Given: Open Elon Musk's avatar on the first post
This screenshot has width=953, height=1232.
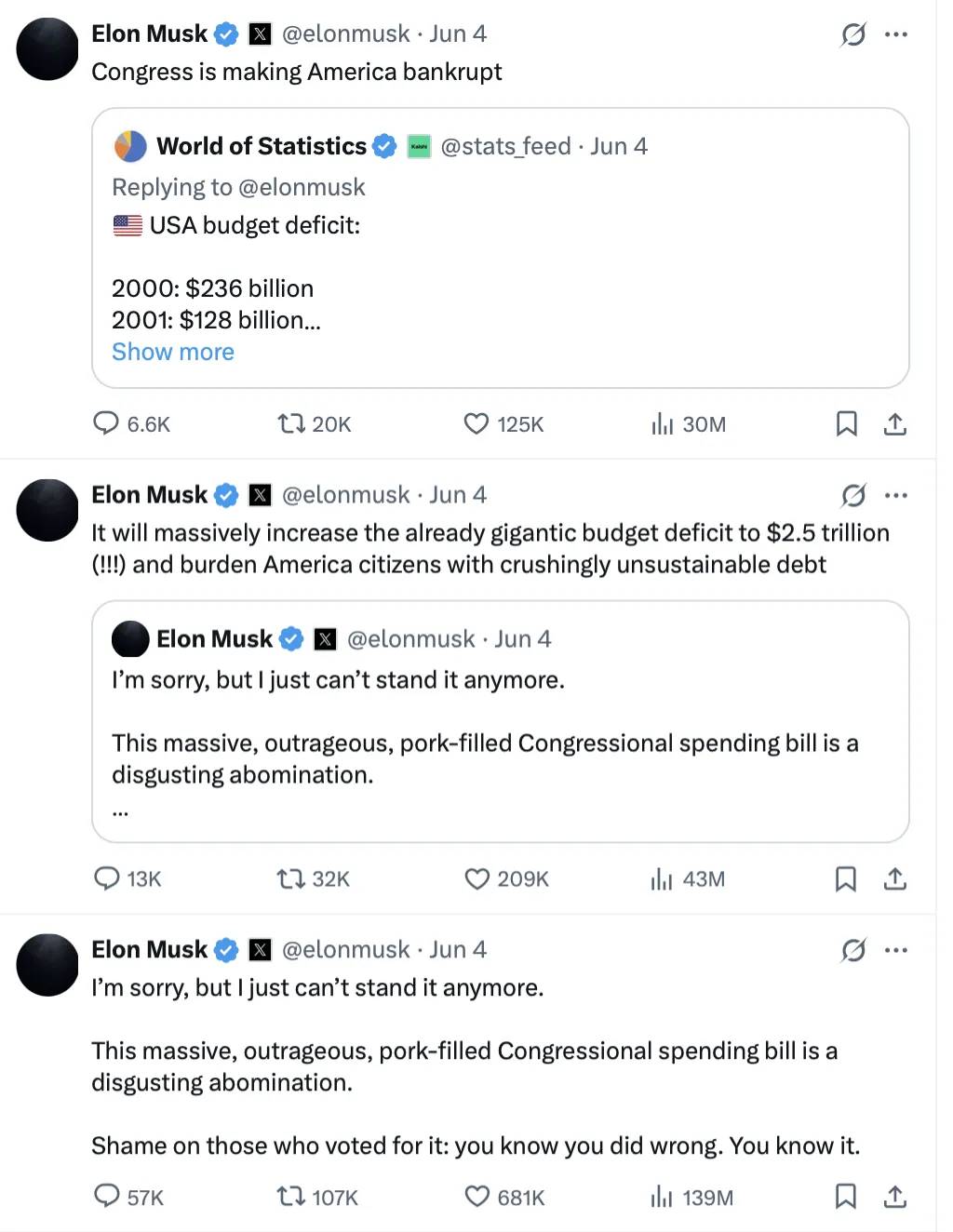Looking at the screenshot, I should click(47, 48).
